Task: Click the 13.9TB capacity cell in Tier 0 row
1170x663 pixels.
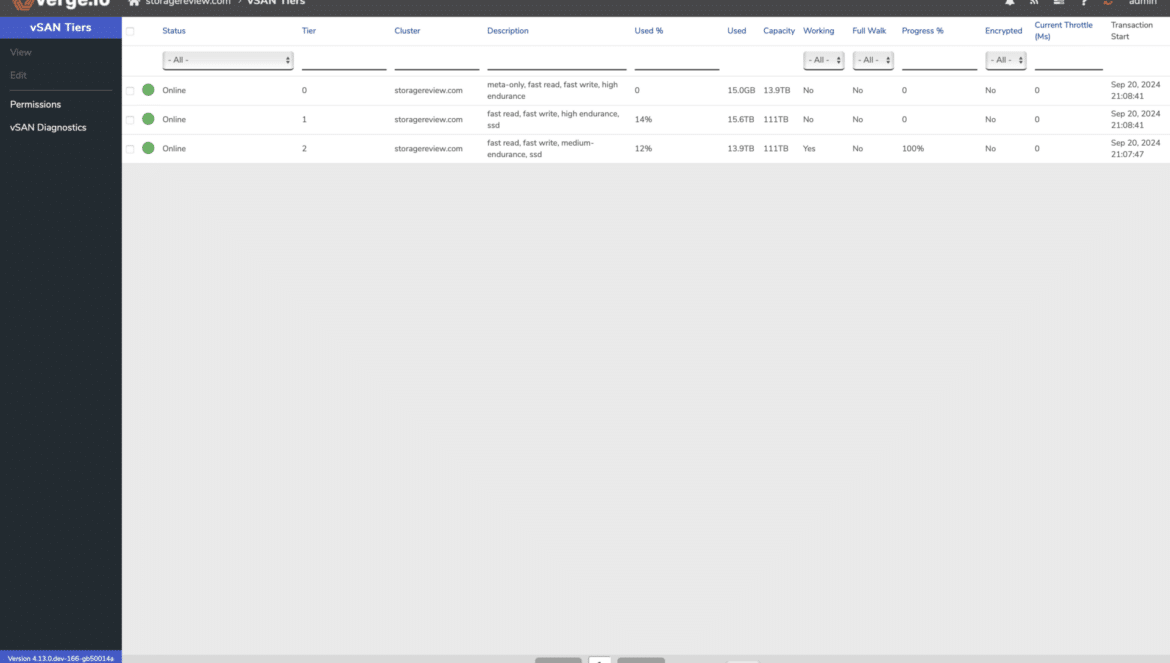Action: [x=777, y=90]
